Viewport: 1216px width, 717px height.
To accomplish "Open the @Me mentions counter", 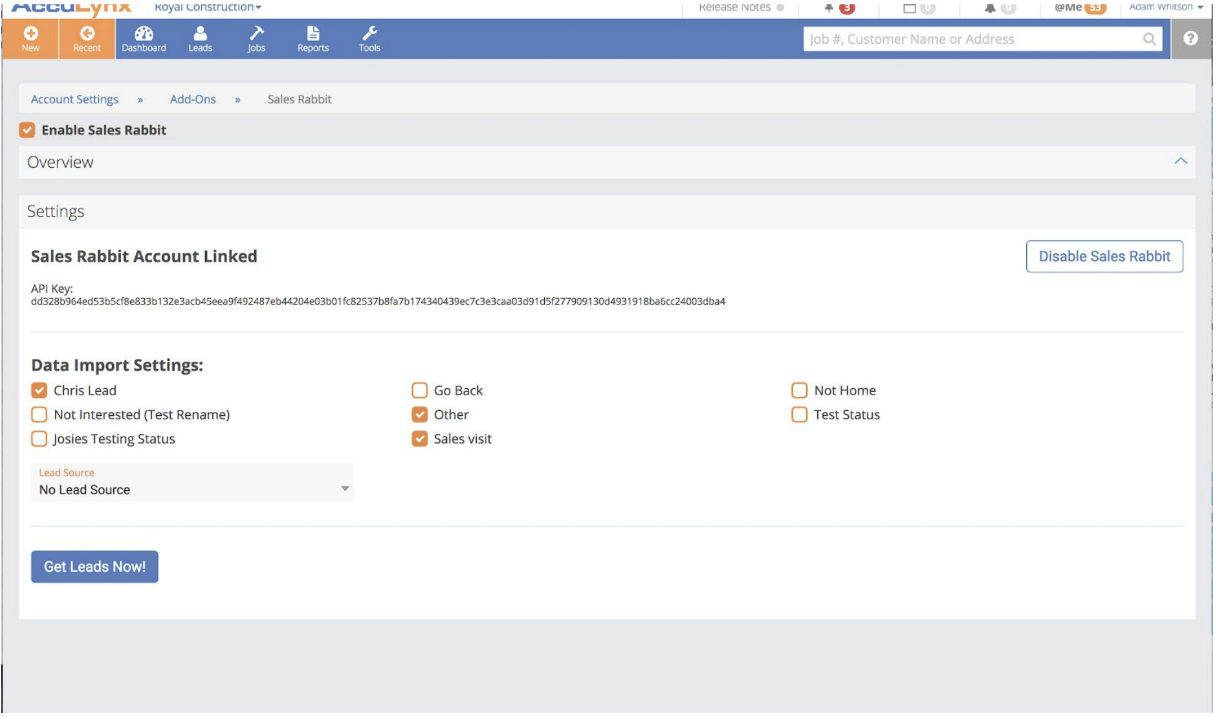I will (x=1081, y=8).
